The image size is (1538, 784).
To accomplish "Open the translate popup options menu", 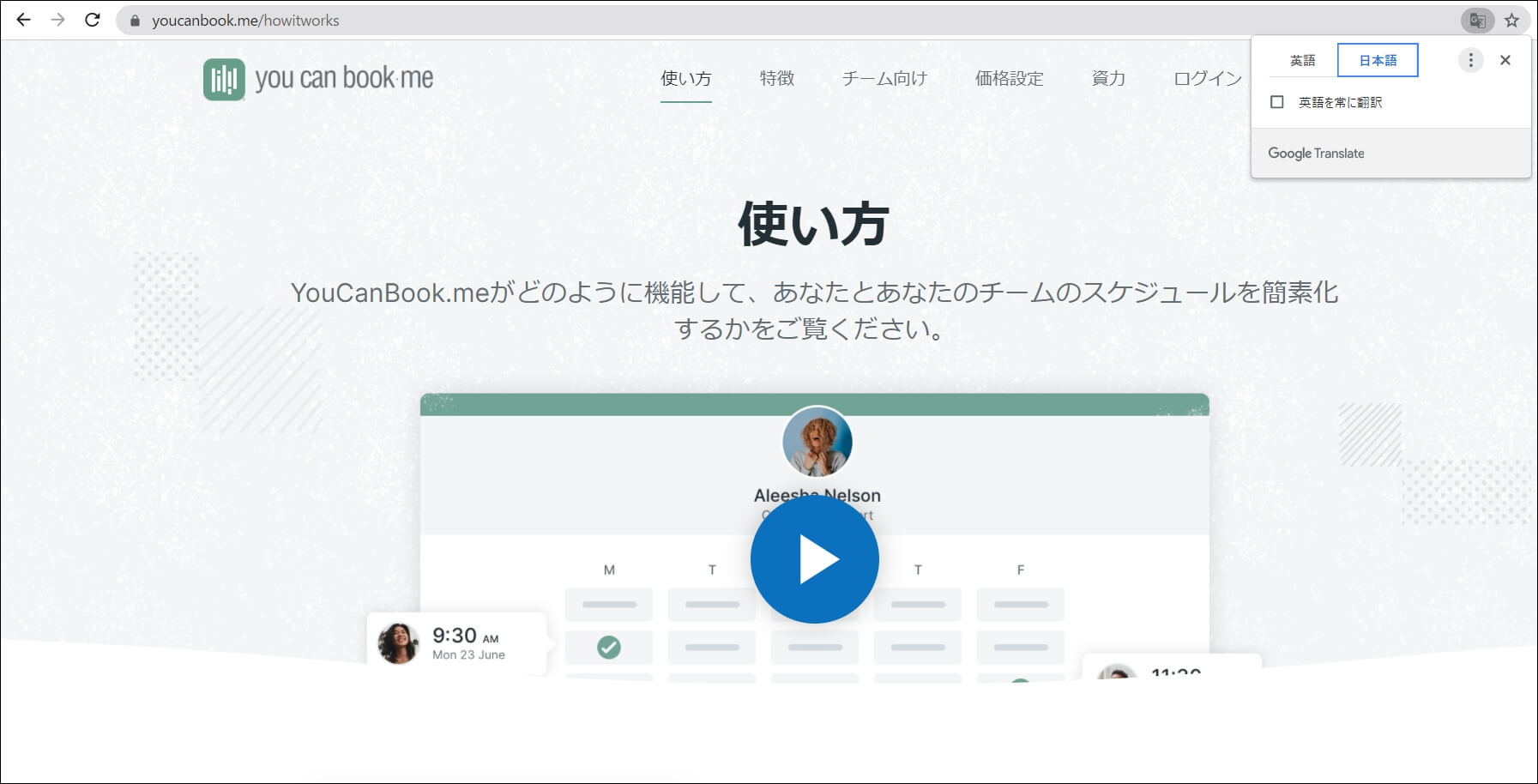I will [1470, 59].
